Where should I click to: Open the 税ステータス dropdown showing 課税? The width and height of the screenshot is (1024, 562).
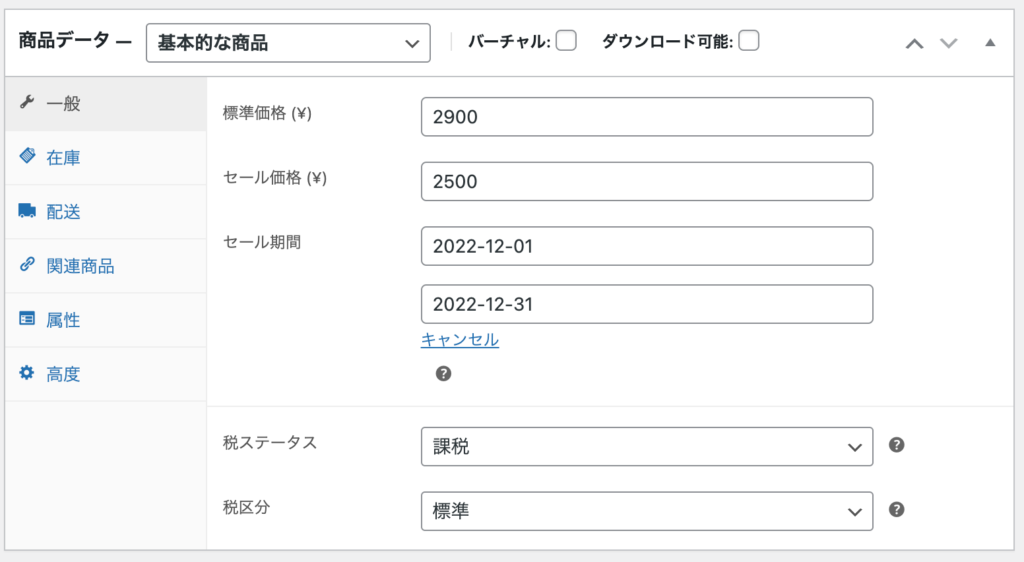[647, 446]
